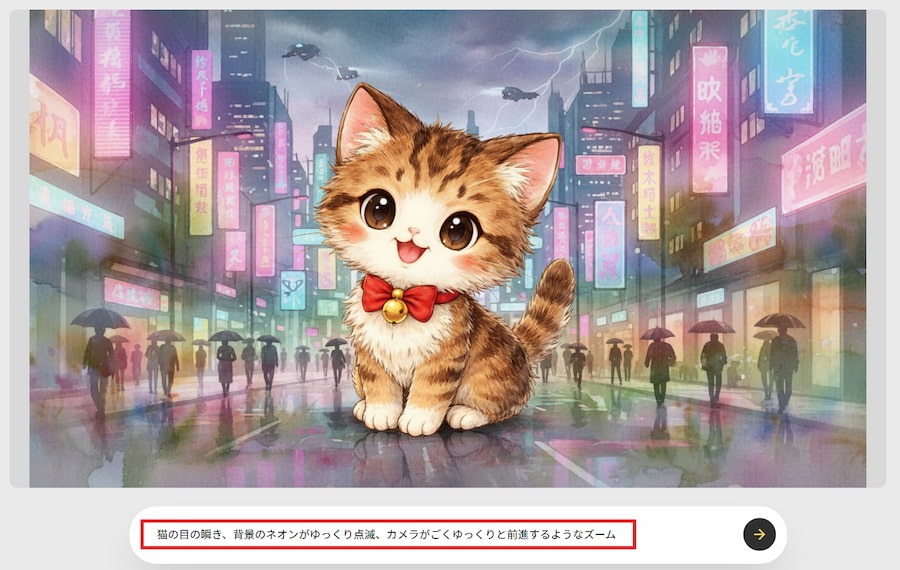Focus the Japanese prompt text field
This screenshot has height=570, width=900.
[388, 534]
